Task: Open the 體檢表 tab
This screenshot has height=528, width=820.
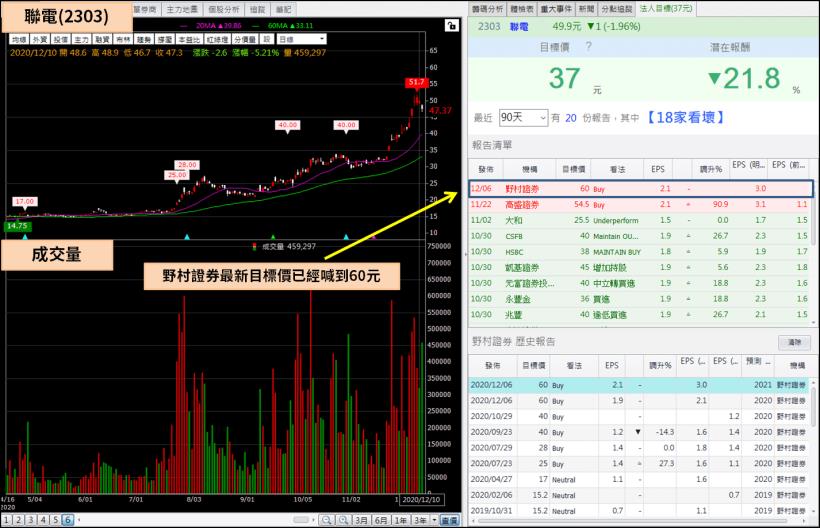Action: tap(522, 9)
